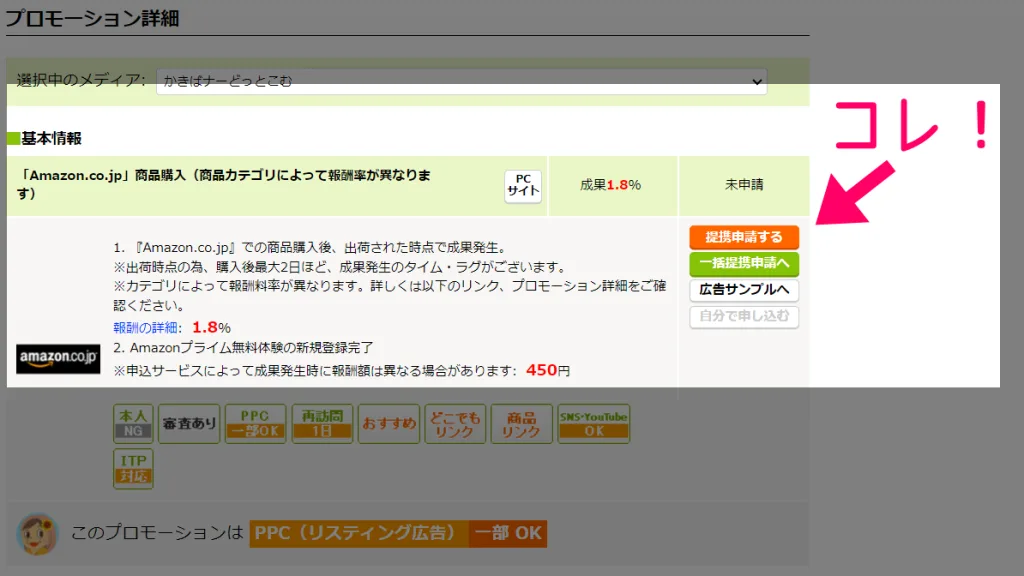Click the 再訪問 1日 badge icon

coord(321,423)
